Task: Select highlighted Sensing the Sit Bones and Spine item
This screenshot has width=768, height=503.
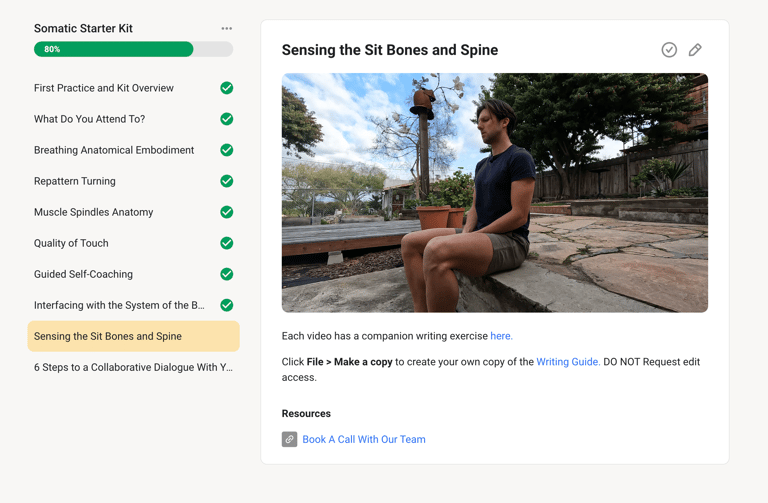Action: click(x=133, y=336)
